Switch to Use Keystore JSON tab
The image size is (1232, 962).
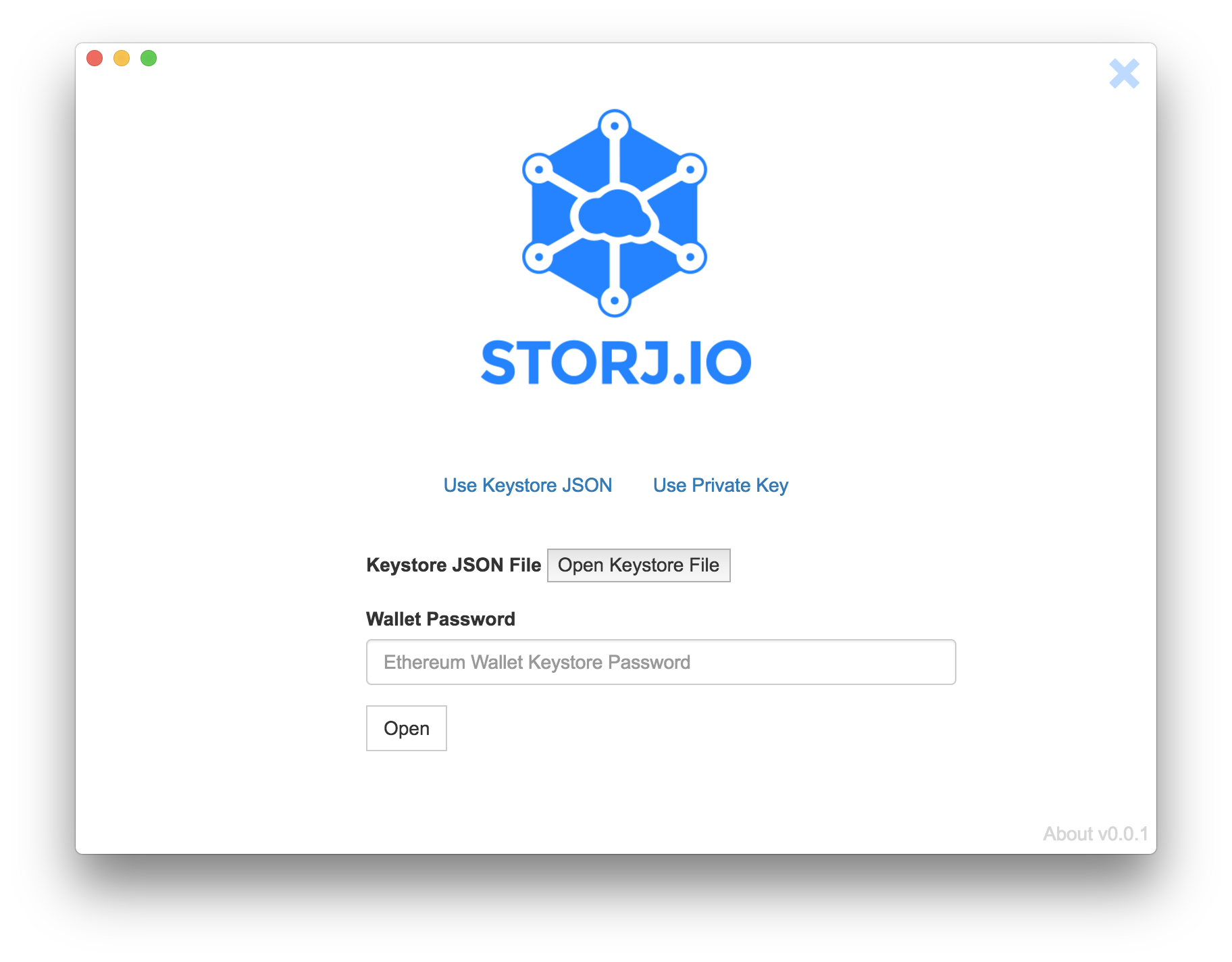(x=528, y=485)
